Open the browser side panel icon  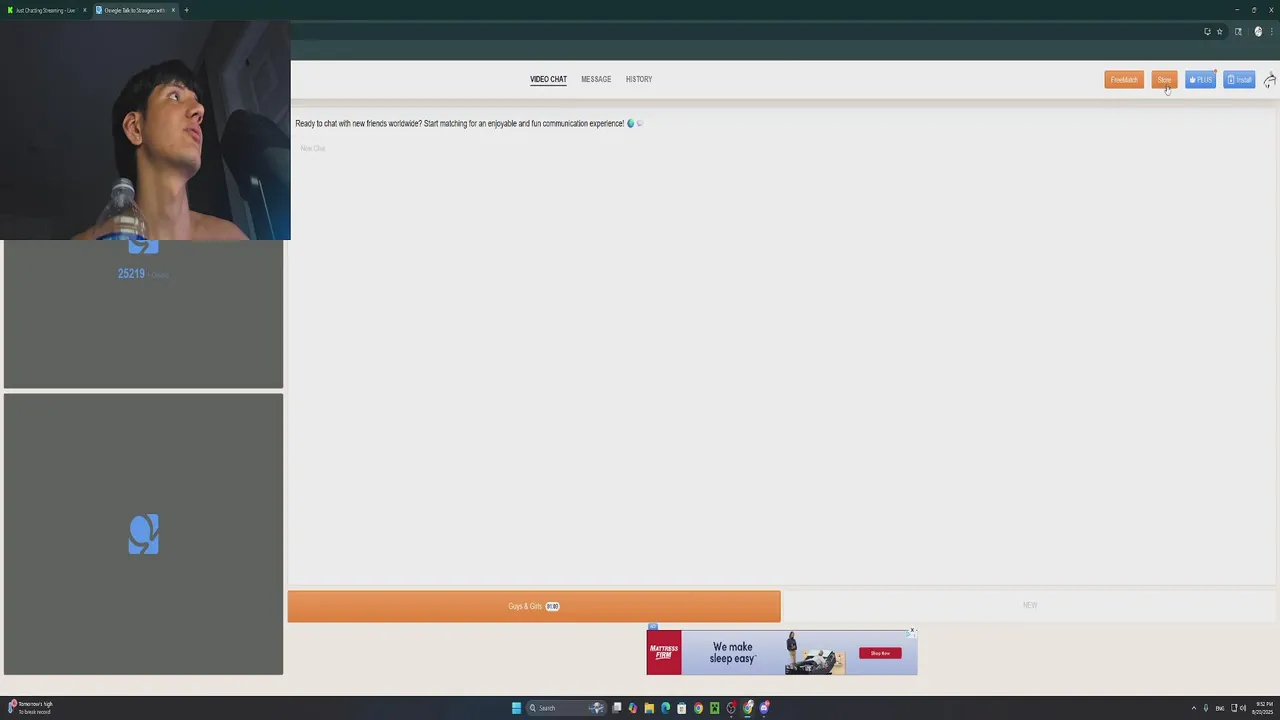click(x=1238, y=32)
